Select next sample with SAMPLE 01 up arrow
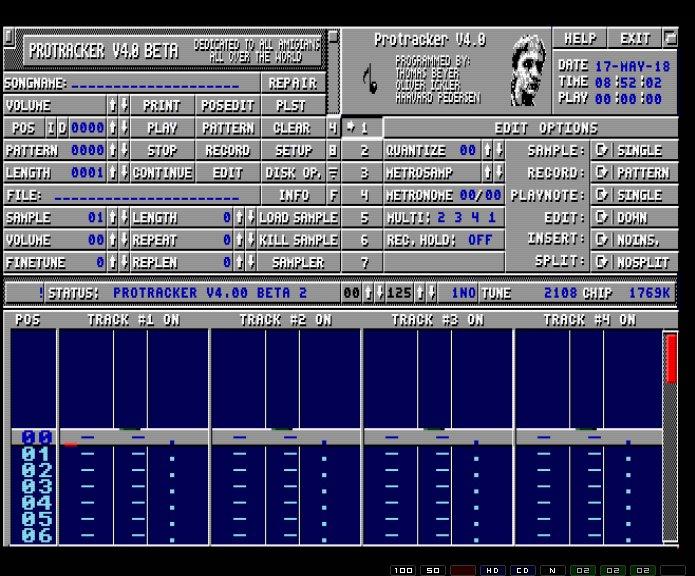 tap(113, 217)
